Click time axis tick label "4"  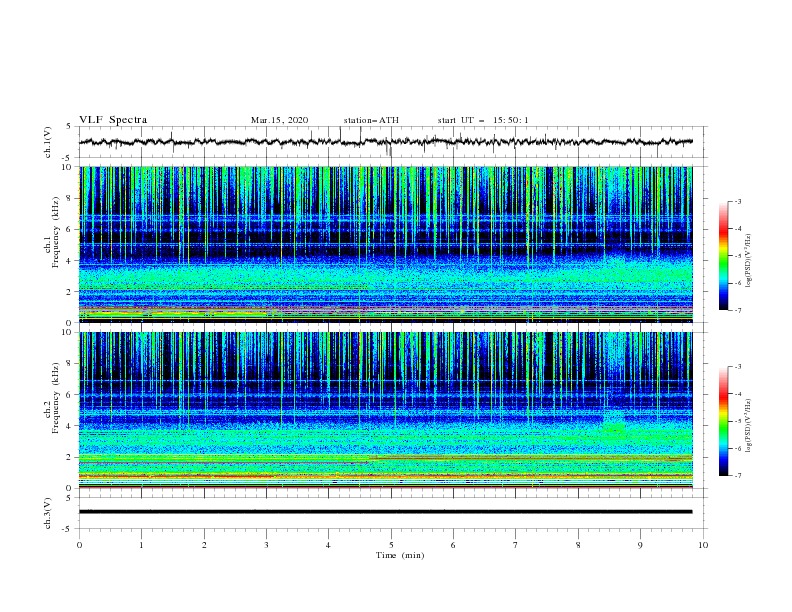[x=328, y=545]
